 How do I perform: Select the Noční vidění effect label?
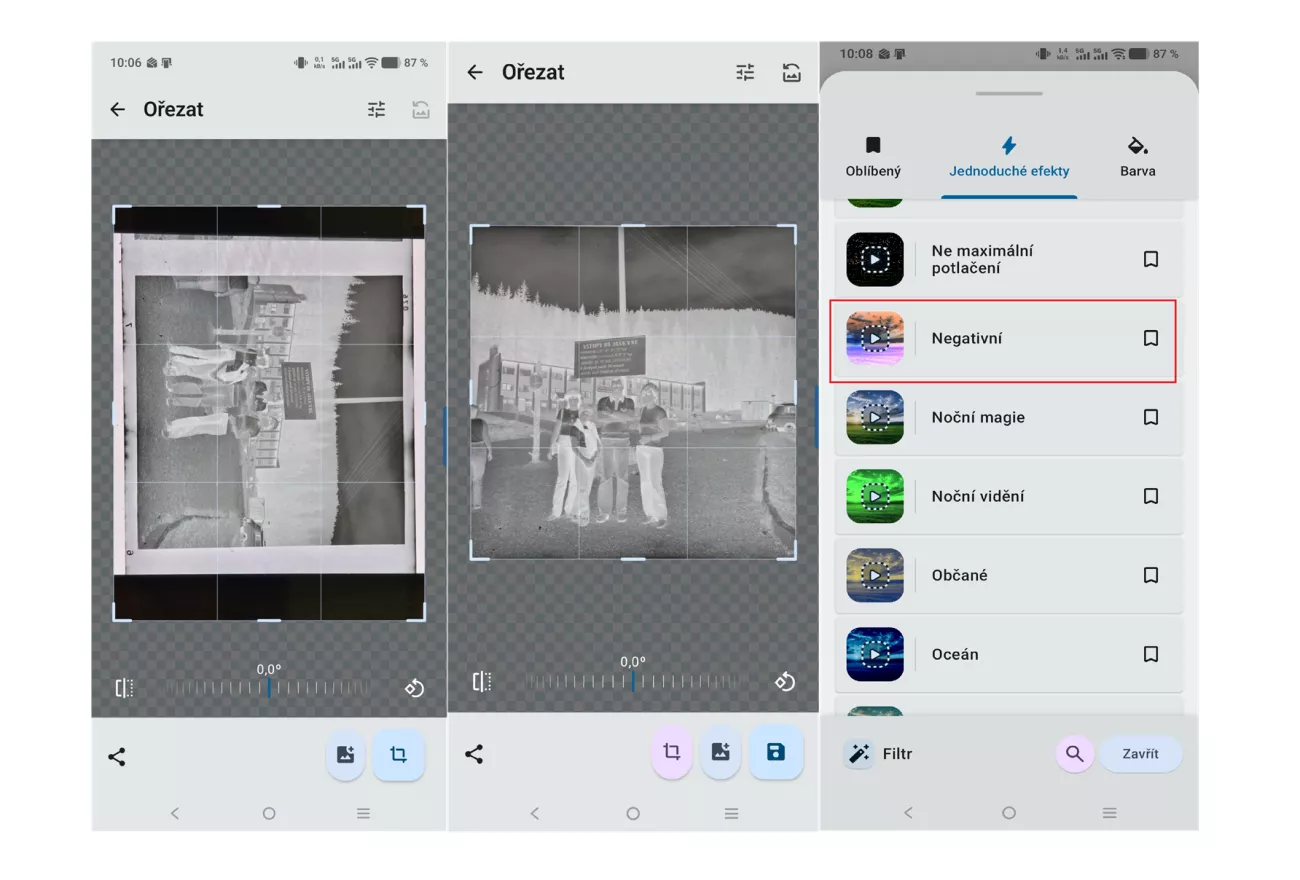coord(978,496)
